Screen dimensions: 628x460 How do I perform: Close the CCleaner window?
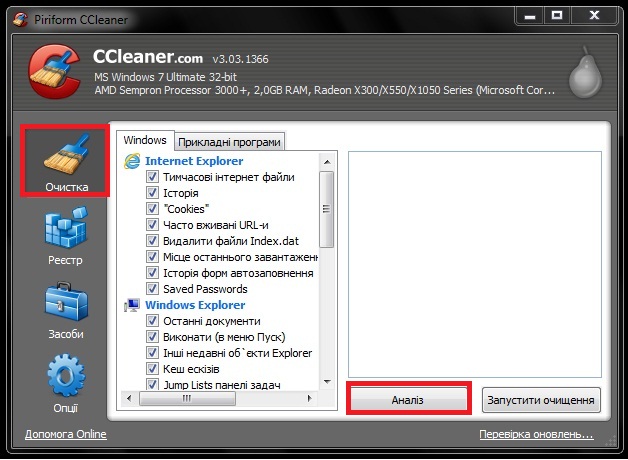(594, 16)
